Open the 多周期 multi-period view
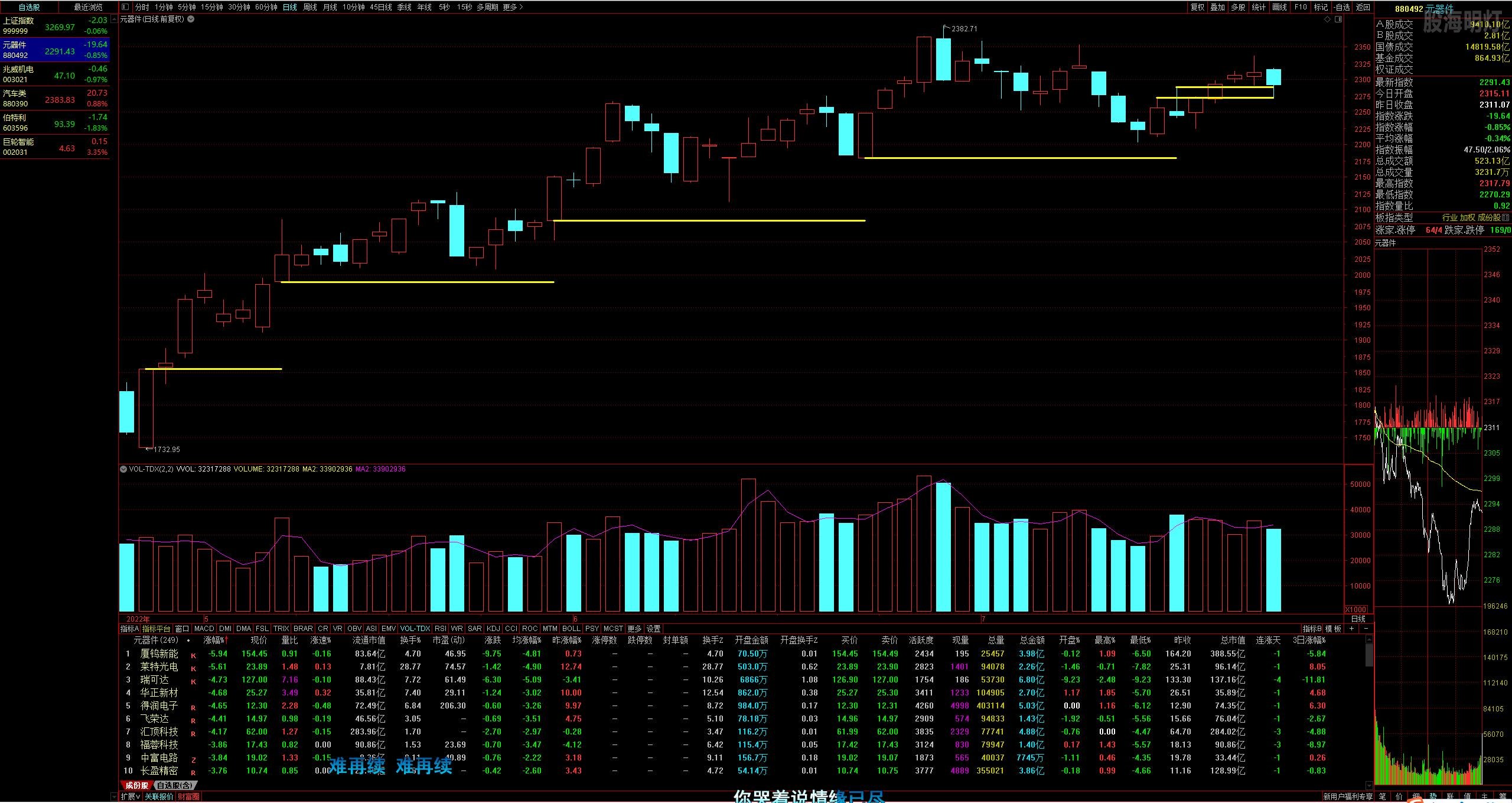1512x803 pixels. pyautogui.click(x=487, y=7)
